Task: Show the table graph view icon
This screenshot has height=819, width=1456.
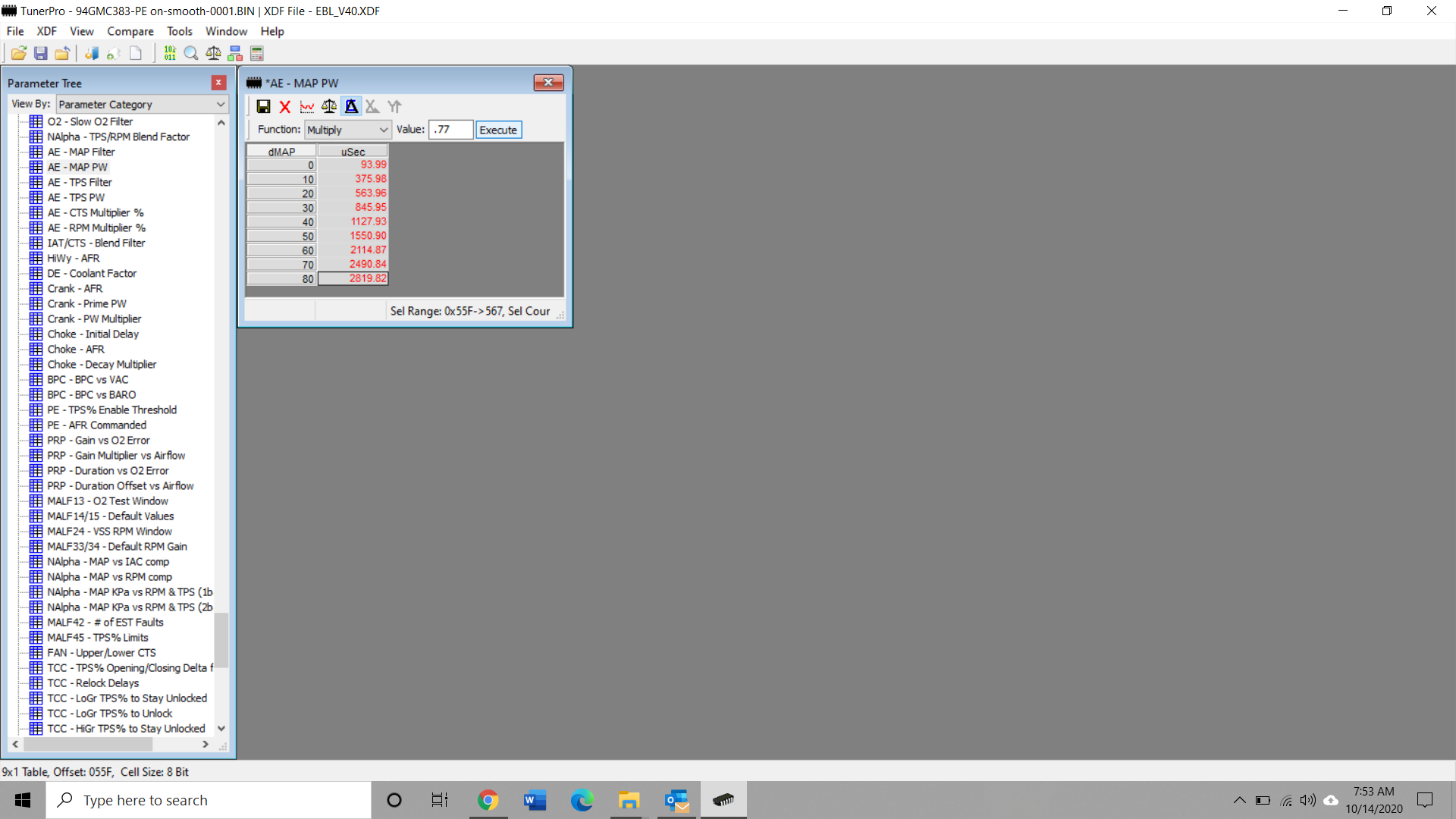Action: pos(307,106)
